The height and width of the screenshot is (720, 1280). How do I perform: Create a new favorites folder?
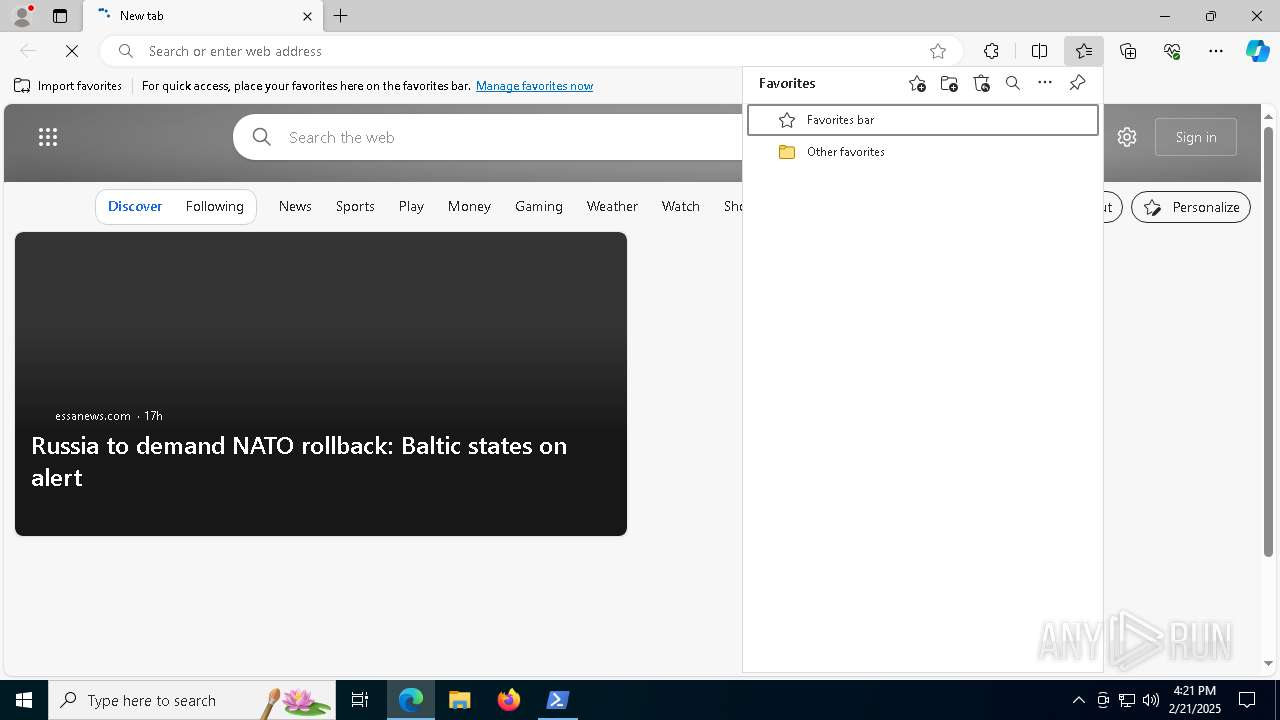click(x=949, y=84)
